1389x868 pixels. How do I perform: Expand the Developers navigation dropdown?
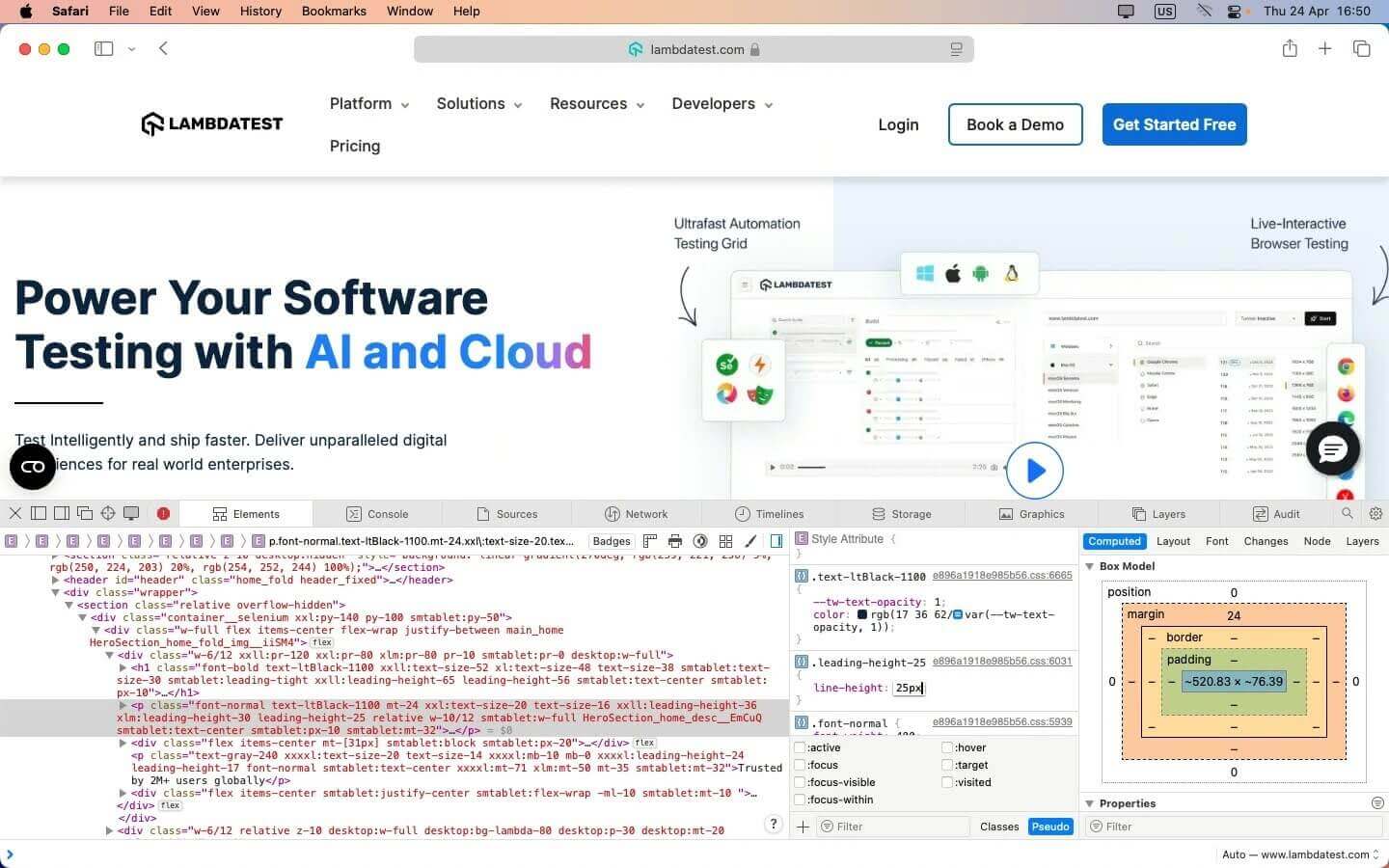[x=722, y=104]
